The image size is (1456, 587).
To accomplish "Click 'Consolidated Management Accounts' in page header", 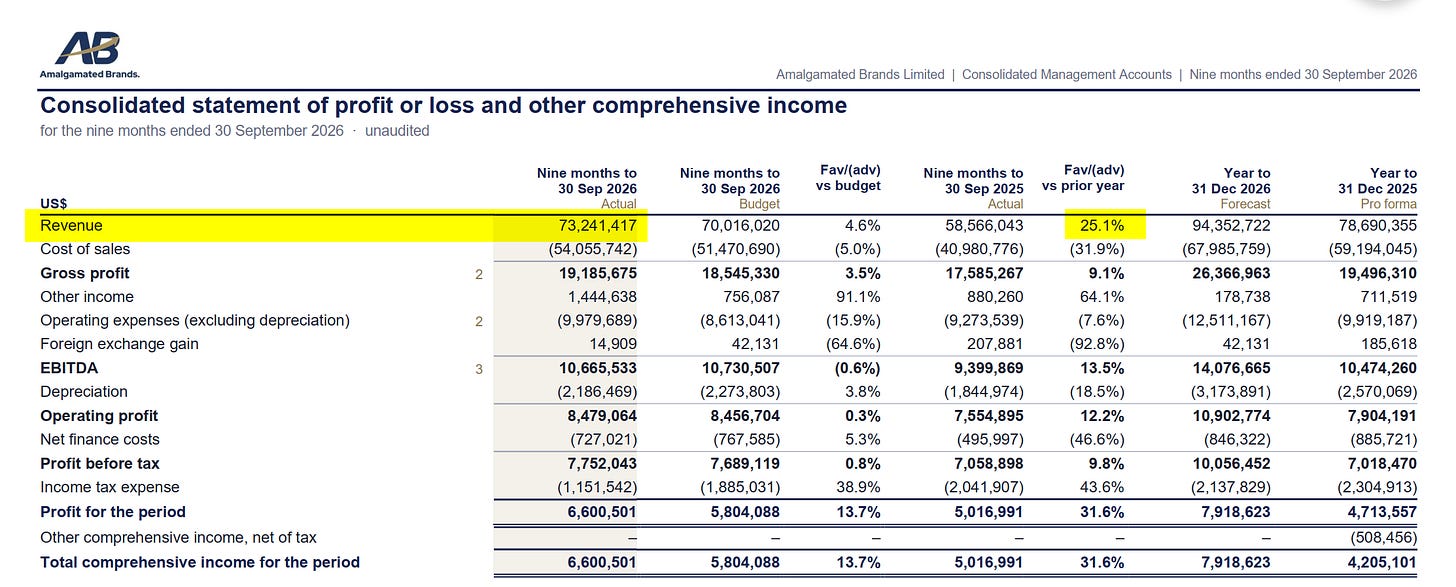I will click(1067, 74).
